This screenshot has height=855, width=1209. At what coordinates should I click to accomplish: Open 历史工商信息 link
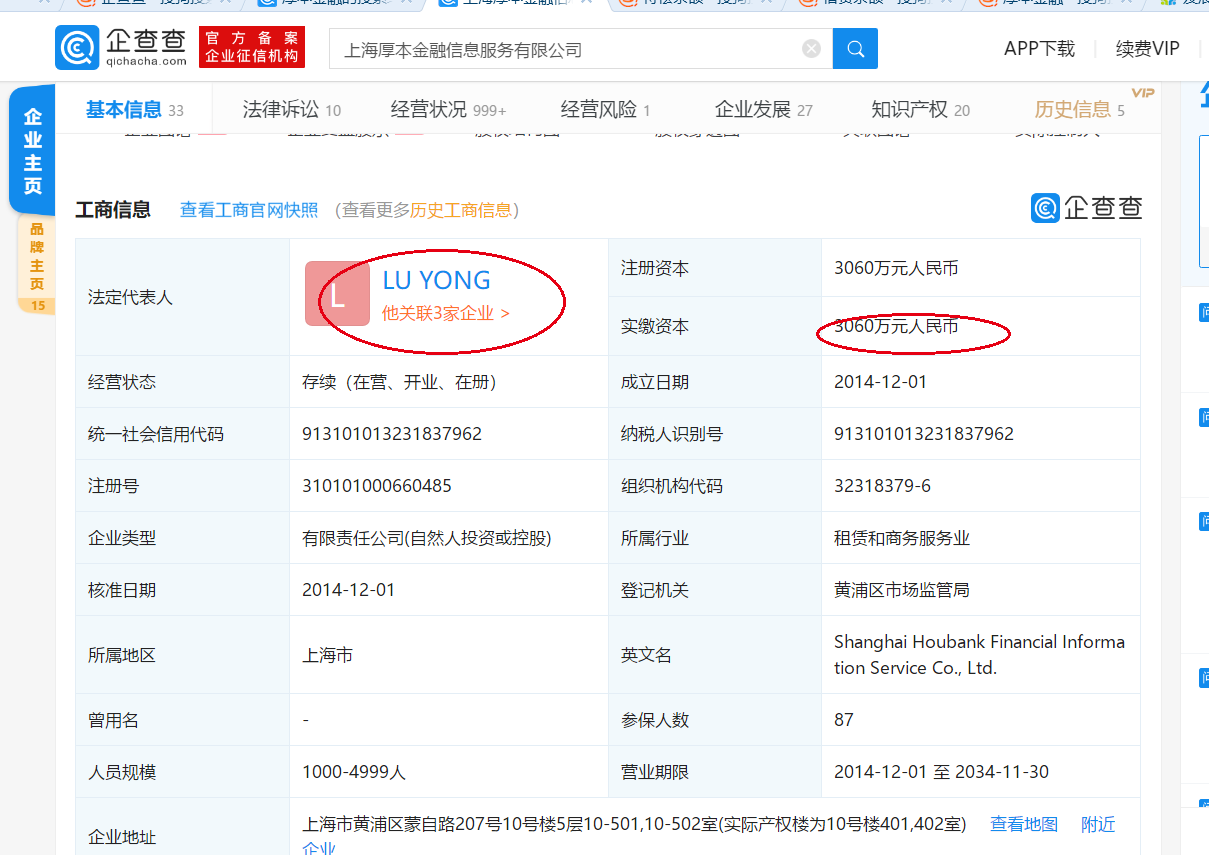coord(461,210)
